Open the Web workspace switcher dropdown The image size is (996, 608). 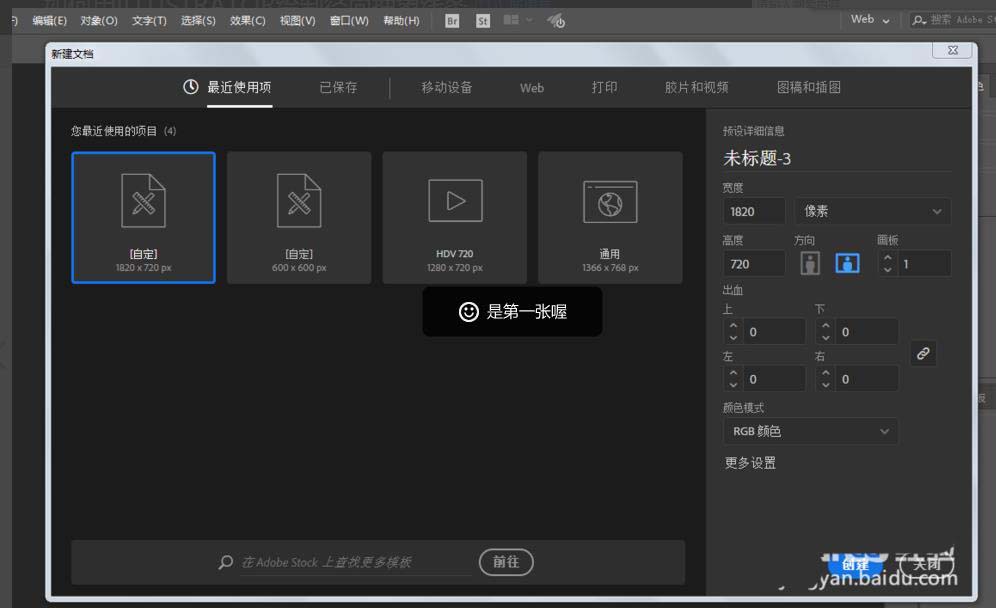click(x=868, y=19)
